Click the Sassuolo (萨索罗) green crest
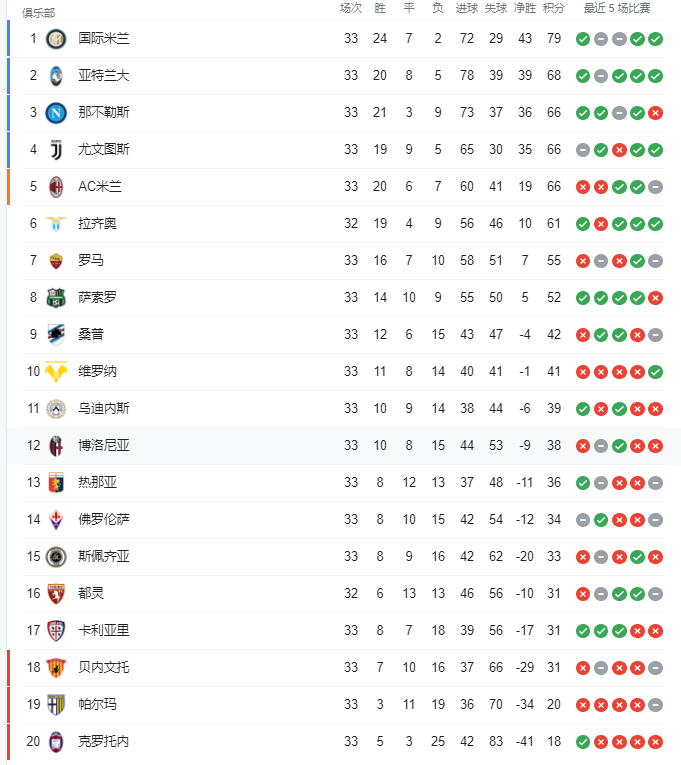681x765 pixels. coord(56,298)
